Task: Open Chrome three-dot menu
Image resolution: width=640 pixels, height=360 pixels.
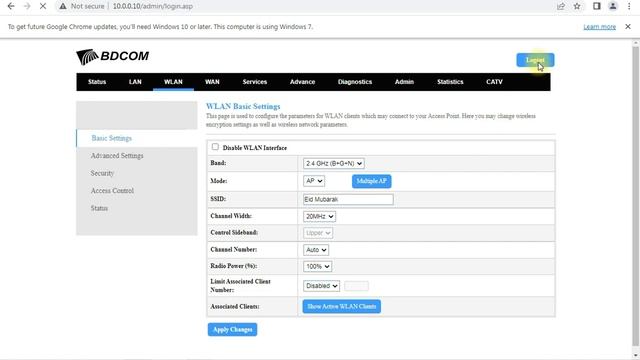Action: click(629, 6)
